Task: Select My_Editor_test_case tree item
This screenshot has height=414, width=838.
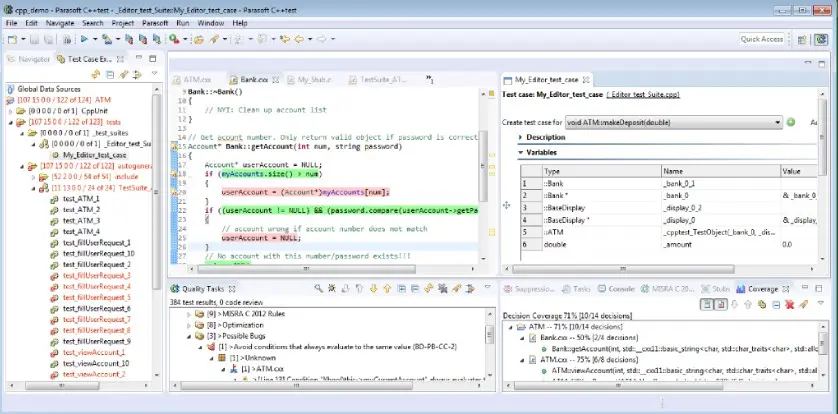Action: tap(95, 155)
